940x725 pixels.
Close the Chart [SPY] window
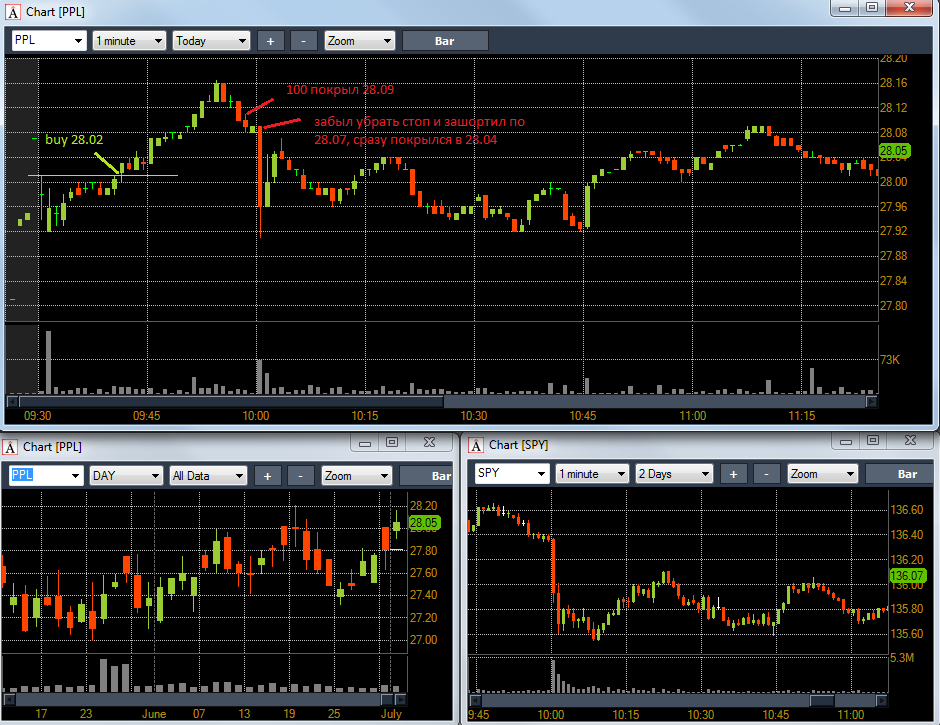click(x=910, y=441)
